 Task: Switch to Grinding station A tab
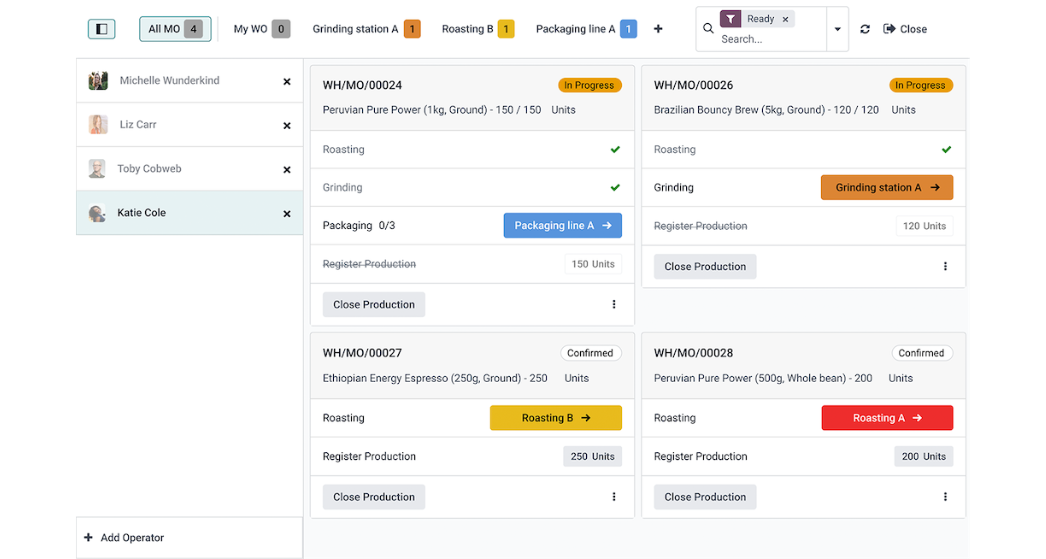(366, 29)
